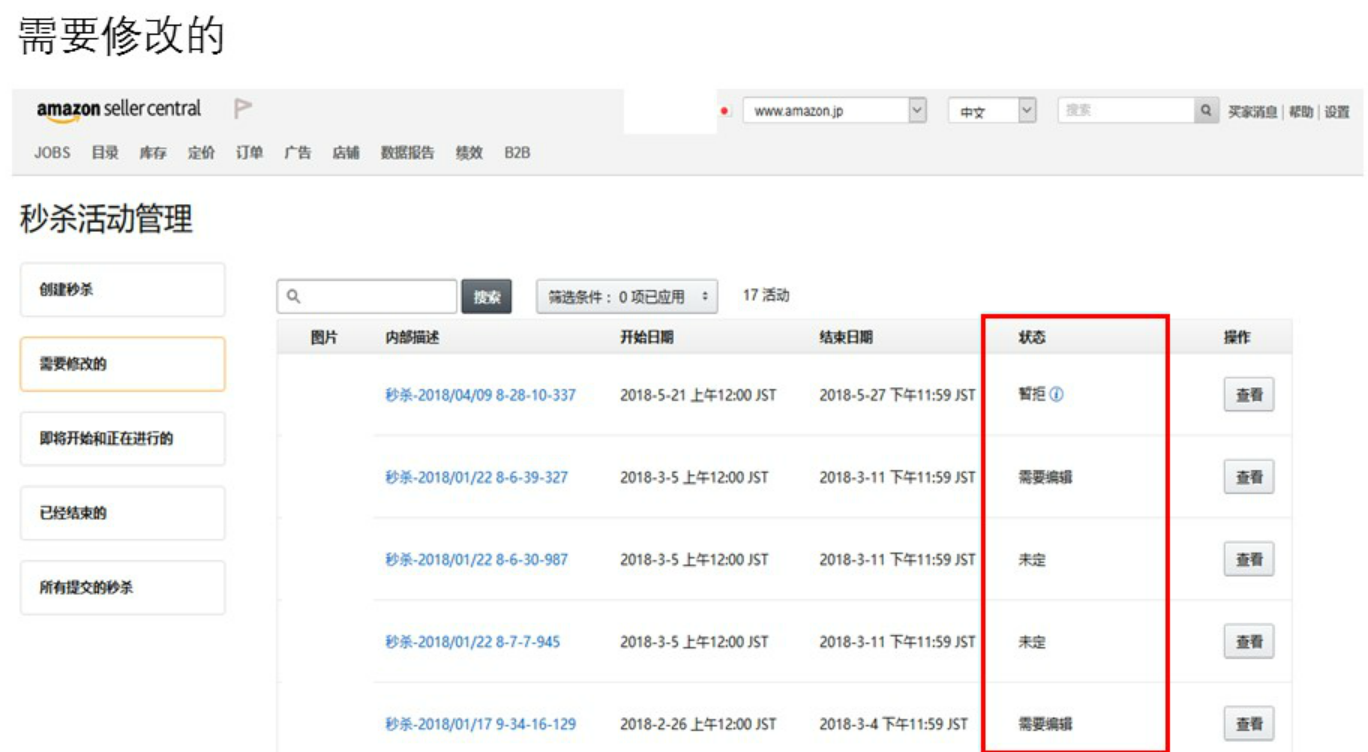Select 已经结束的 sidebar tab

point(122,513)
